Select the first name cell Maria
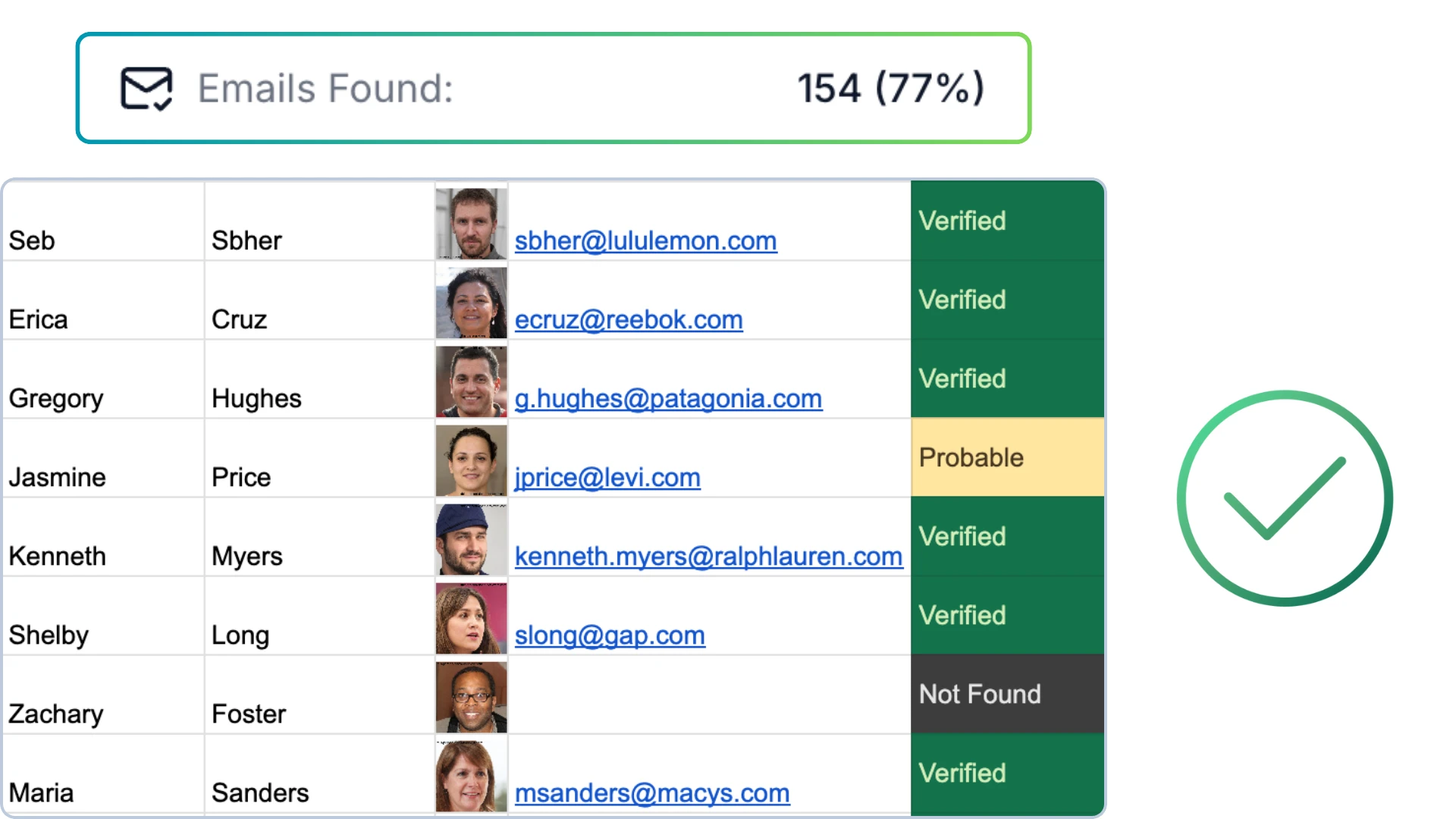 tap(103, 773)
